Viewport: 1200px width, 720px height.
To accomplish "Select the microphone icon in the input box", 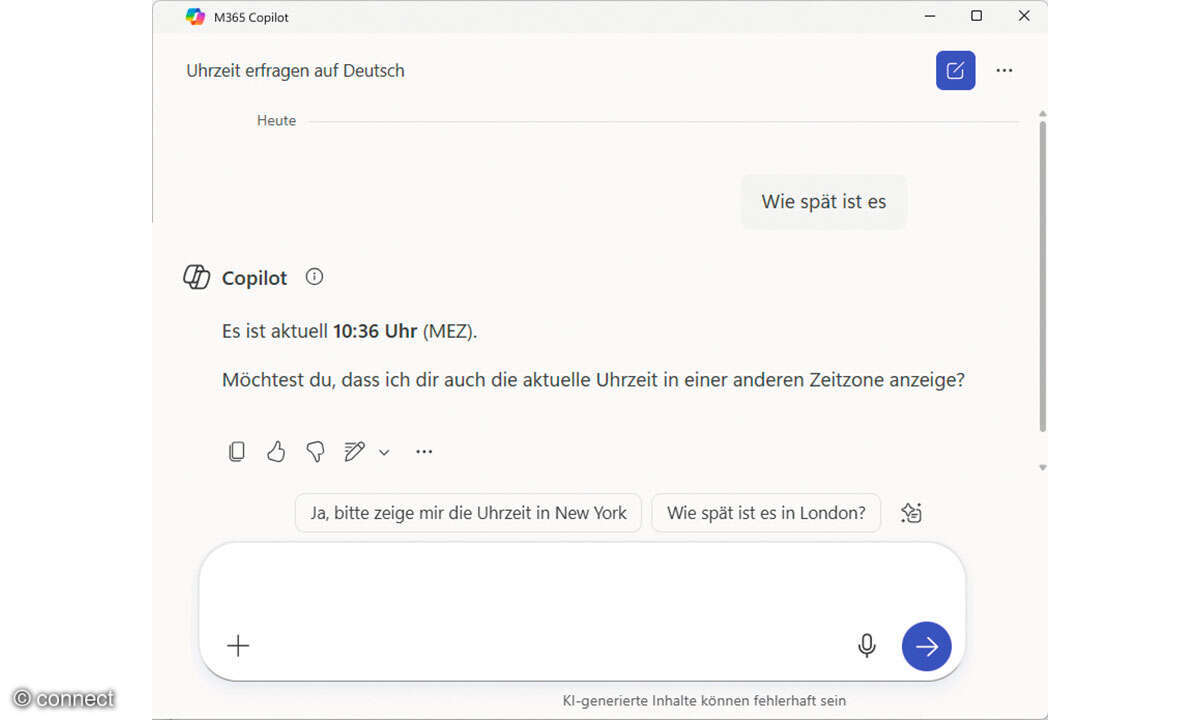I will pos(866,645).
